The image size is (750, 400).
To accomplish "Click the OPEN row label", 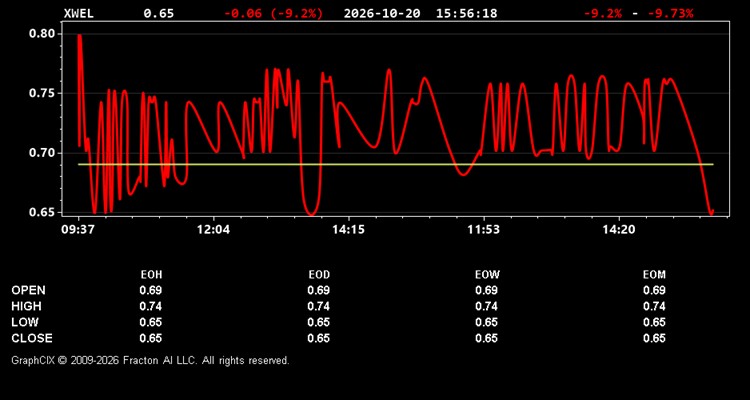I will 29,290.
